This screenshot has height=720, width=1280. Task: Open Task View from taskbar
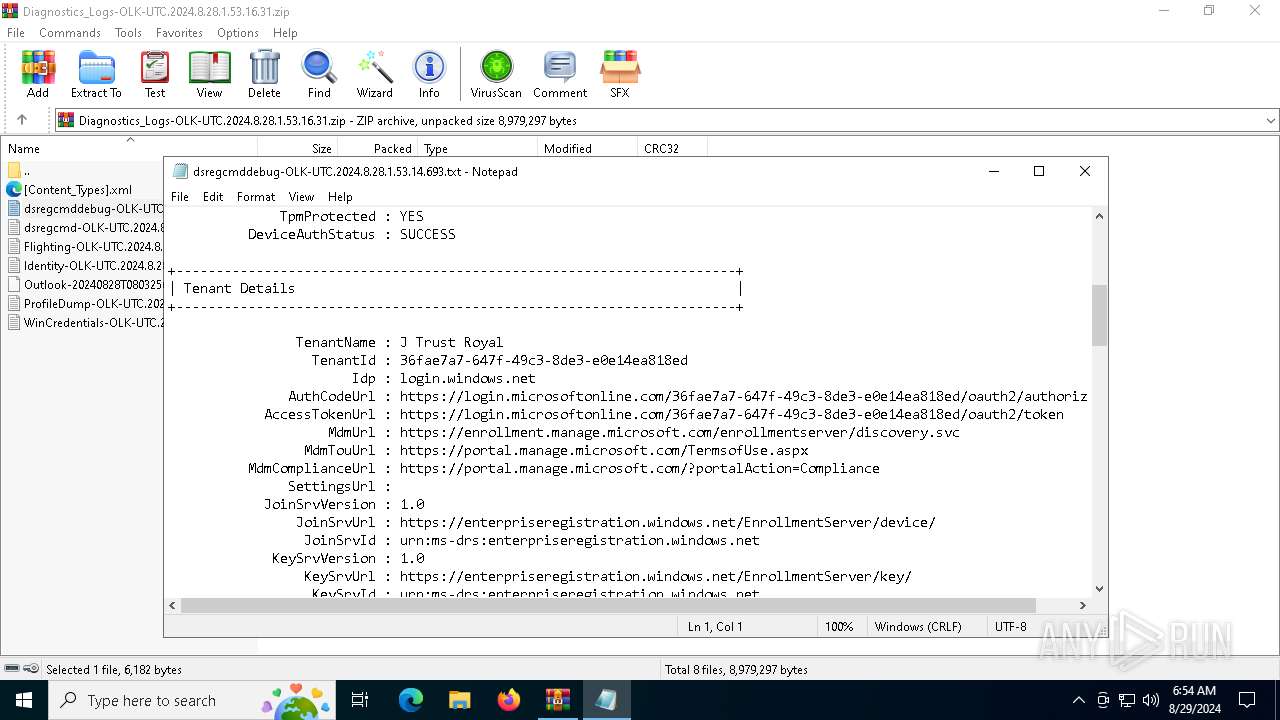point(360,700)
